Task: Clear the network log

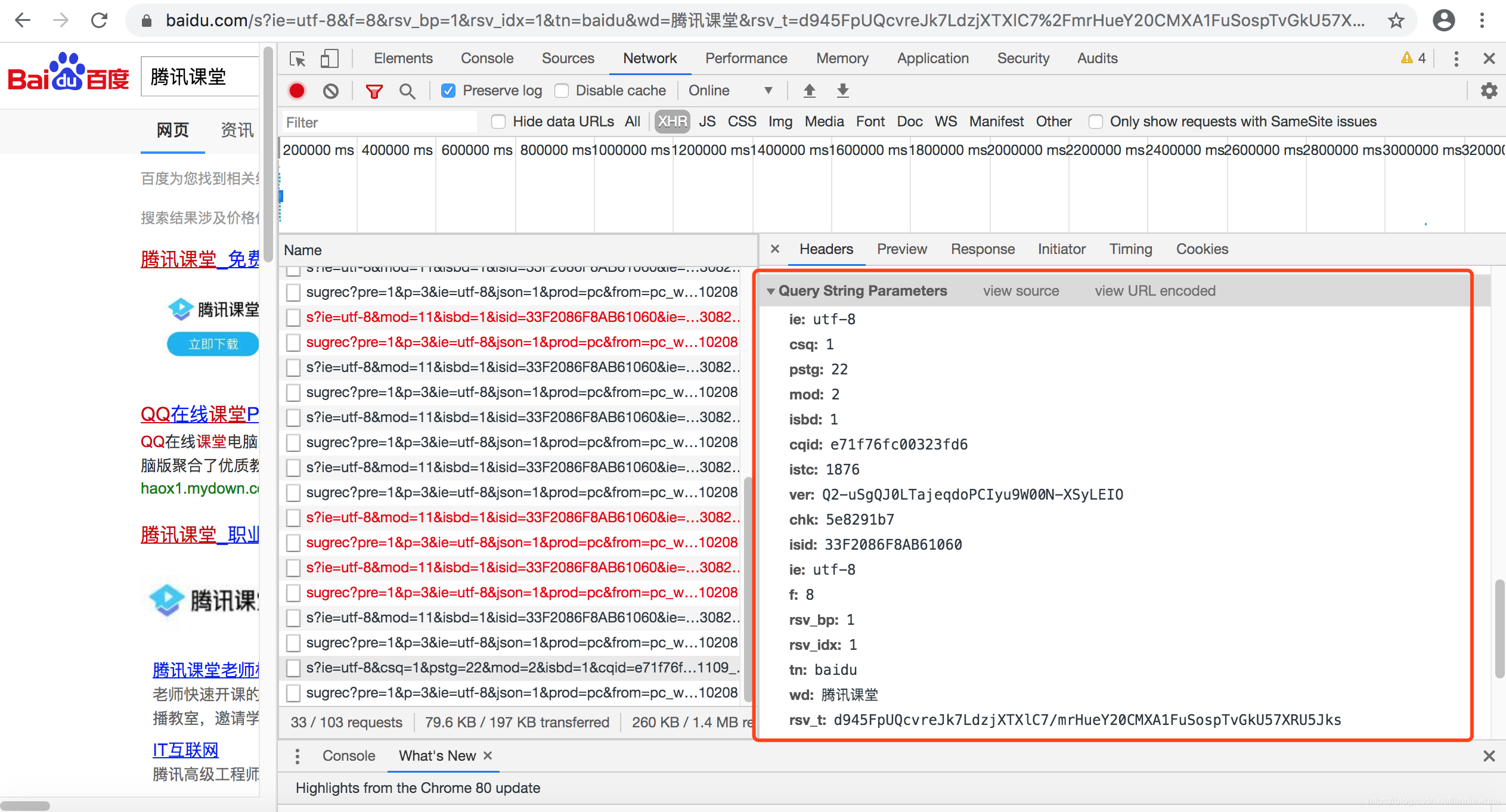Action: (331, 91)
